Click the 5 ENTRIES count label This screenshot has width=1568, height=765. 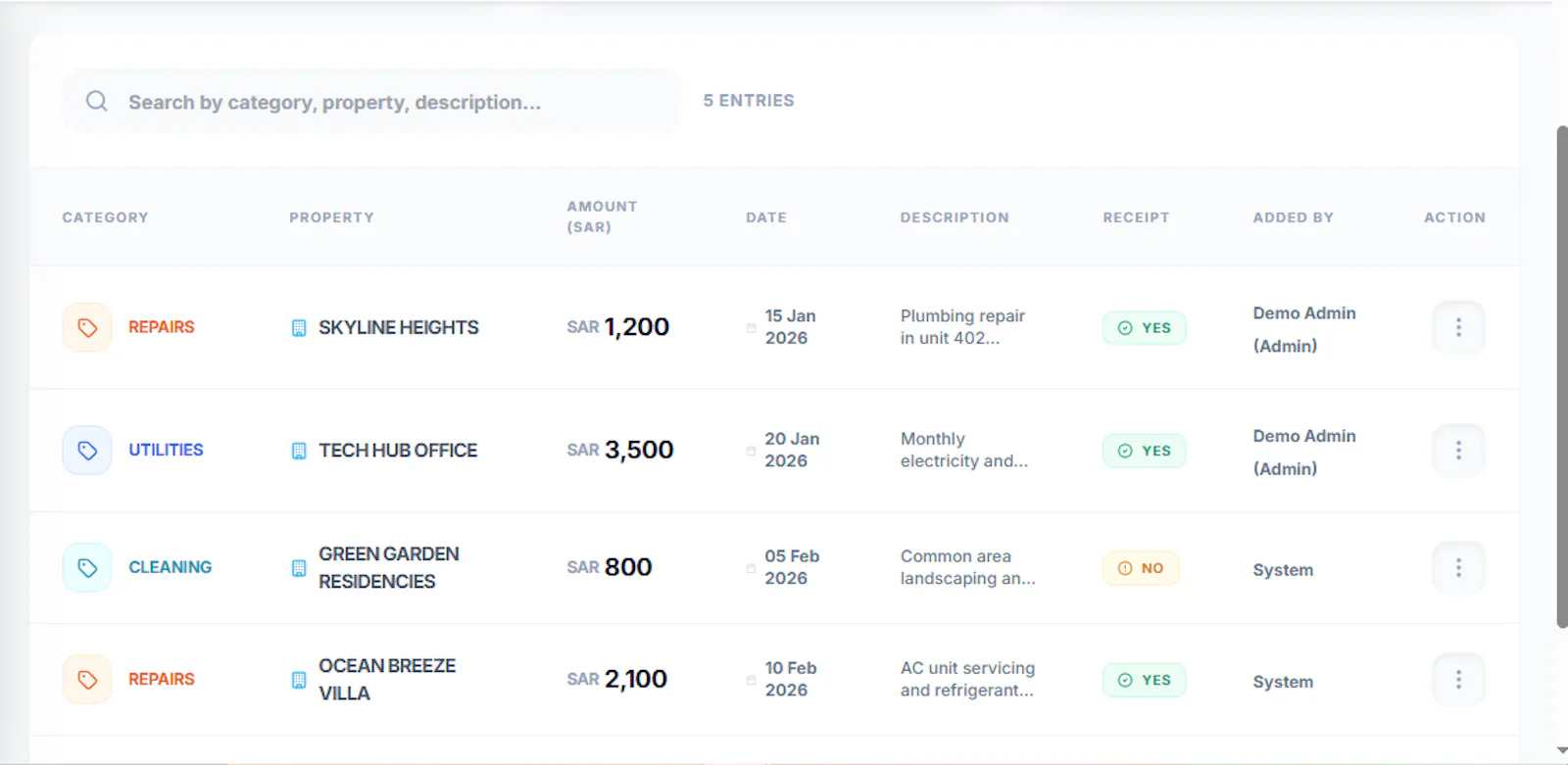(x=749, y=101)
